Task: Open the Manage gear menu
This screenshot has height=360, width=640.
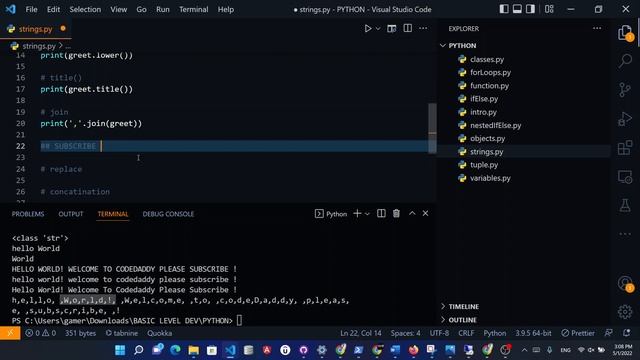Action: (x=625, y=312)
